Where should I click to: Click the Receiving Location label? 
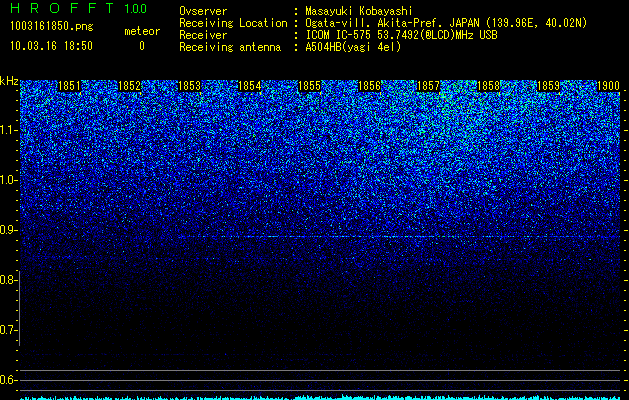[233, 23]
